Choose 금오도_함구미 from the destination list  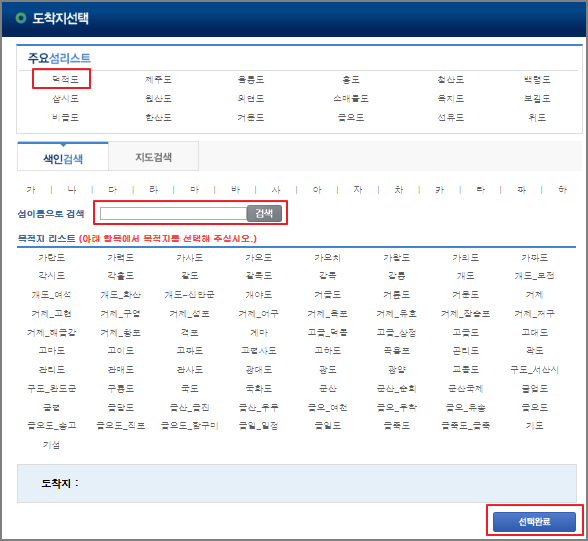[190, 426]
